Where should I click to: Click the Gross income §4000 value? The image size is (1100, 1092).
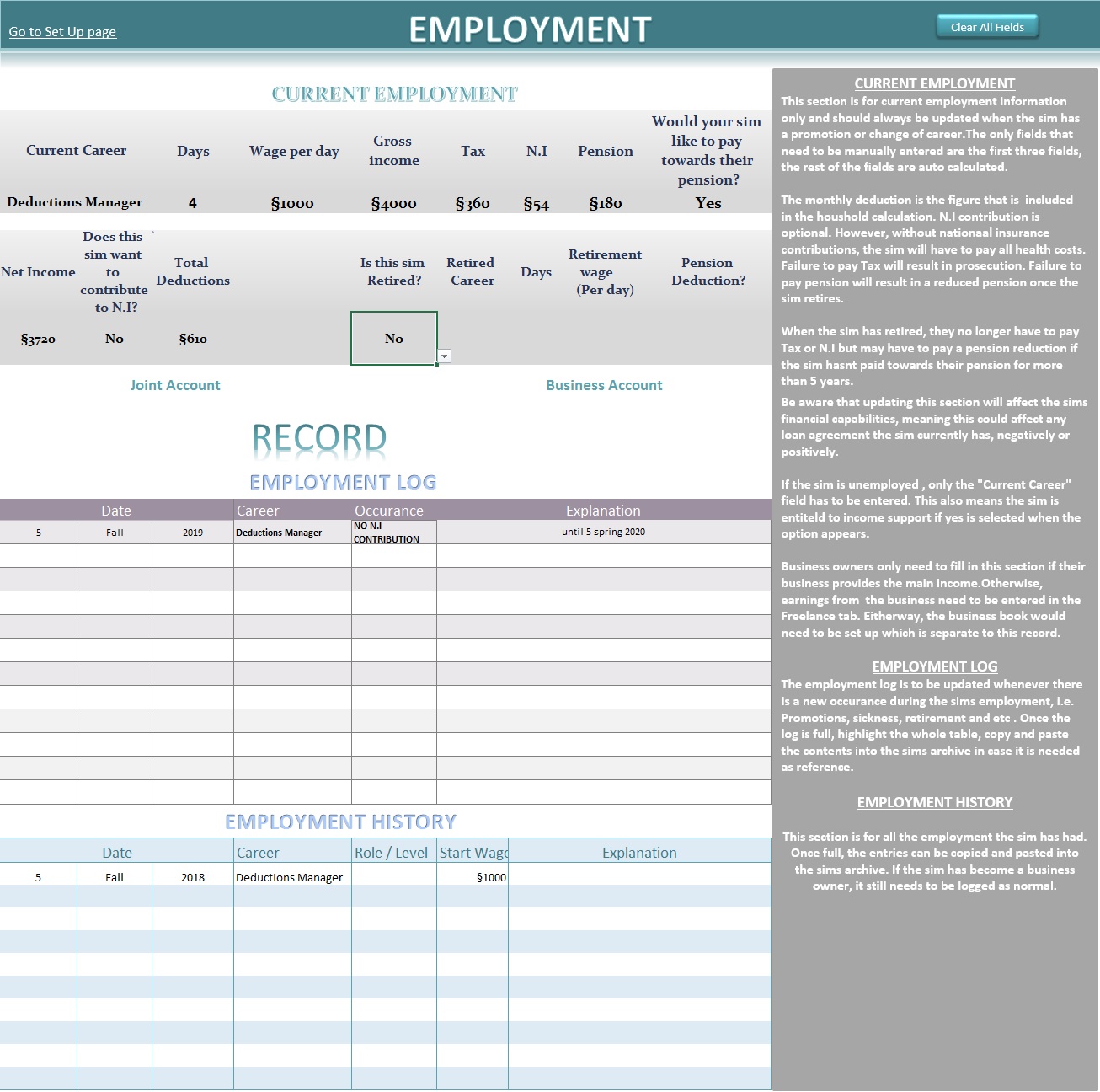(x=394, y=203)
